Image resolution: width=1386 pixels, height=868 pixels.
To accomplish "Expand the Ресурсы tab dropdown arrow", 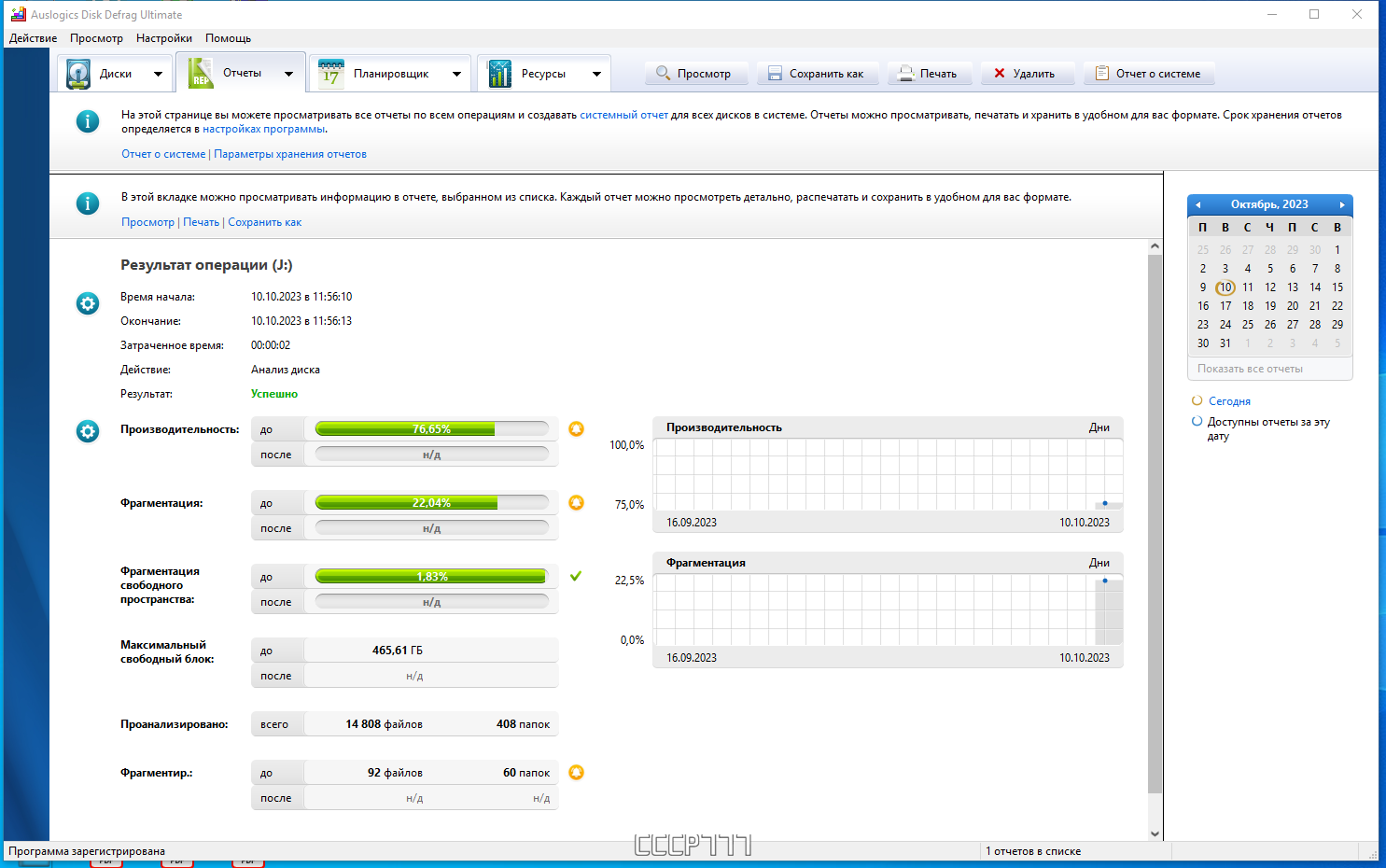I will pyautogui.click(x=596, y=74).
